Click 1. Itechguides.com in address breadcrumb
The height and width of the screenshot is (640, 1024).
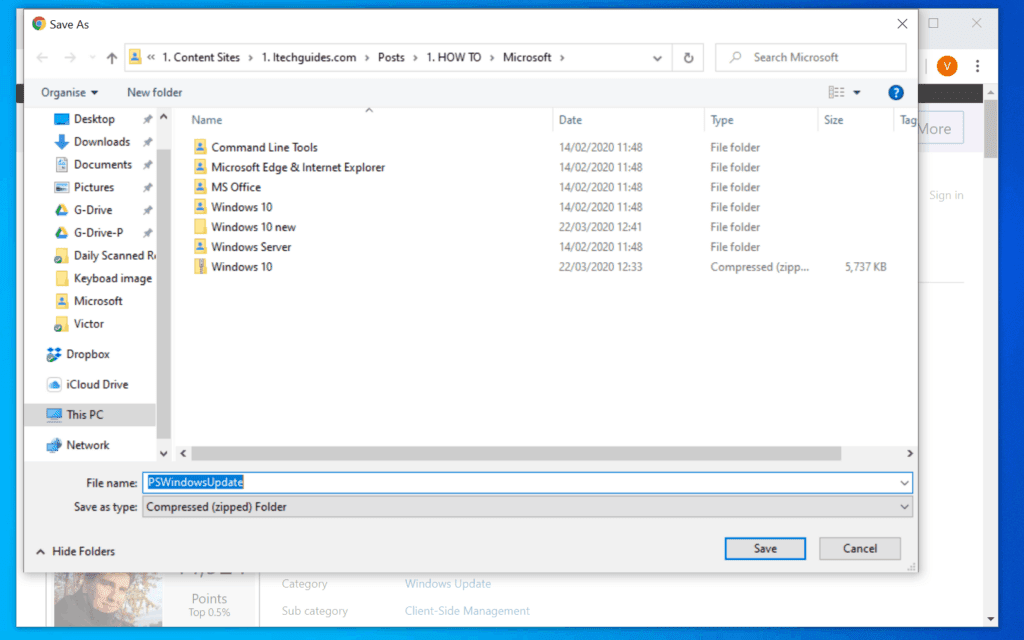pyautogui.click(x=309, y=57)
